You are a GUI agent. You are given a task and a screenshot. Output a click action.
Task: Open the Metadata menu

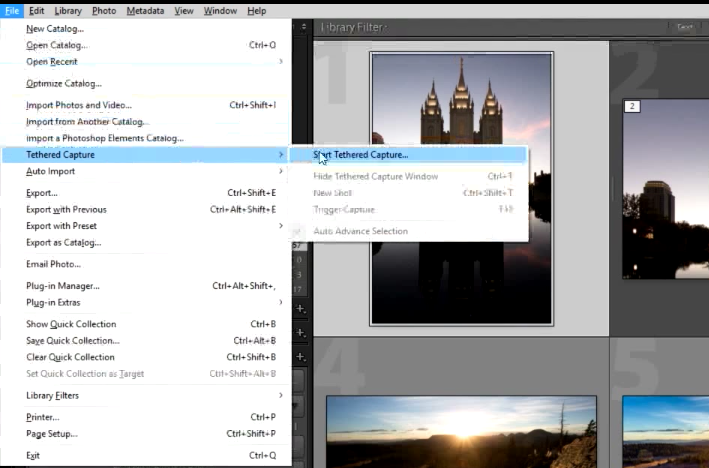[x=145, y=11]
